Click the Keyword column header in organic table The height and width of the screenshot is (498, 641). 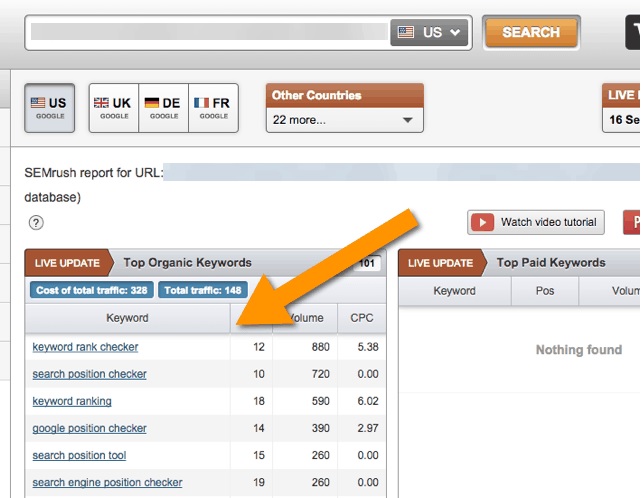coord(127,318)
